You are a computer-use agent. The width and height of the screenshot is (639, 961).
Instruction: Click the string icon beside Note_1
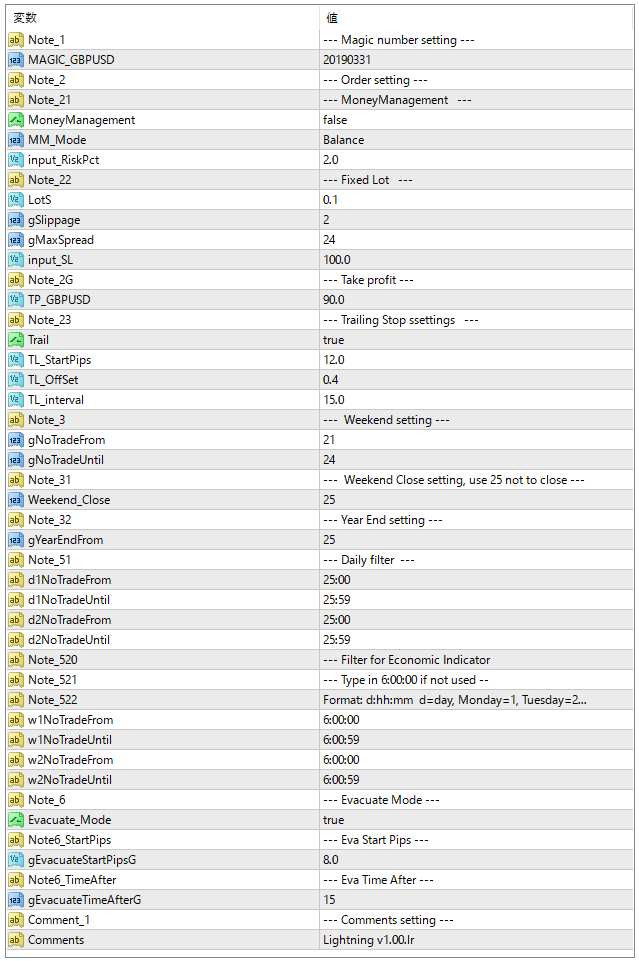tap(16, 40)
